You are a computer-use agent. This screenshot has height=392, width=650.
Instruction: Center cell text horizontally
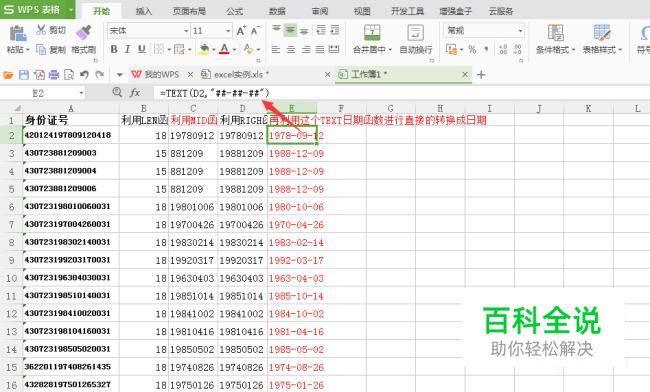tap(291, 50)
